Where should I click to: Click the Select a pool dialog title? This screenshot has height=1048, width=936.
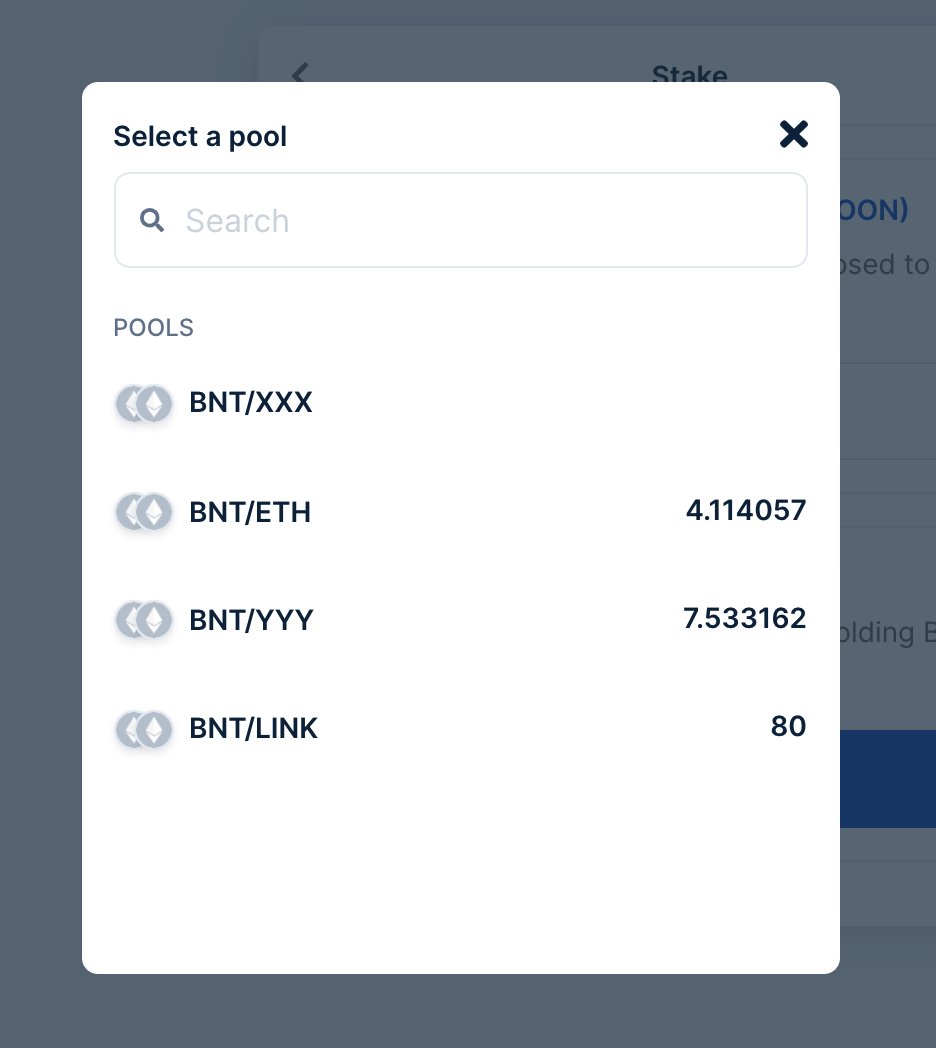(x=199, y=136)
